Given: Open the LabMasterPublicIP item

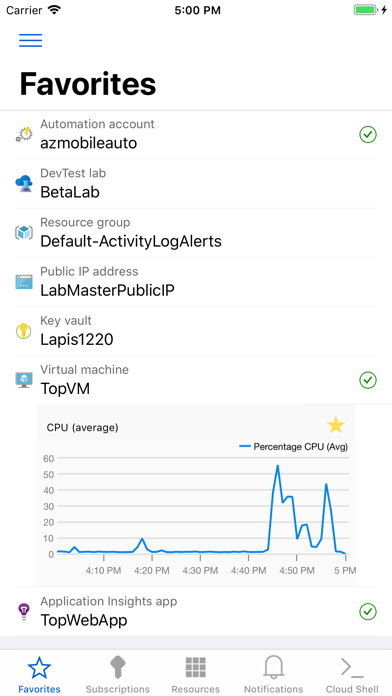Looking at the screenshot, I should 196,282.
